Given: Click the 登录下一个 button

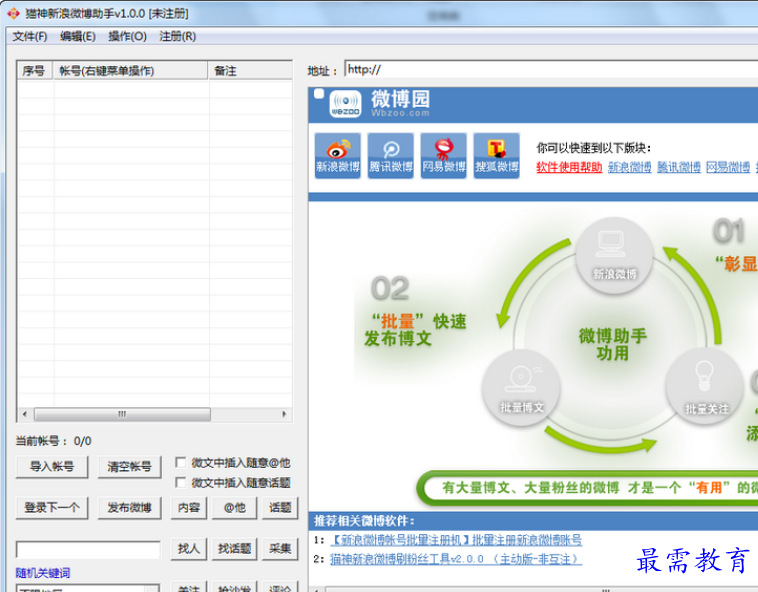Looking at the screenshot, I should point(52,508).
